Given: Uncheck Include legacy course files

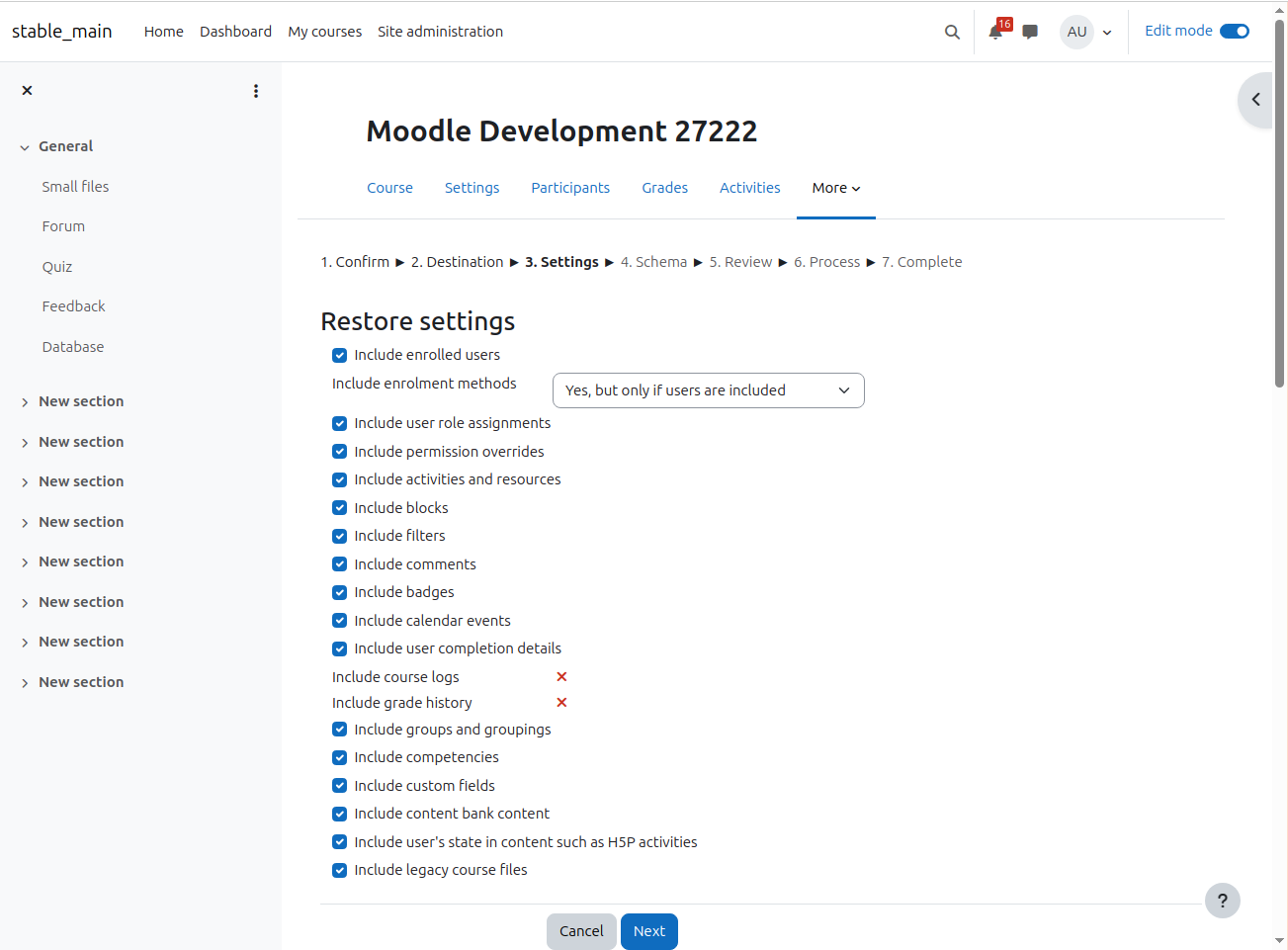Looking at the screenshot, I should click(x=339, y=870).
